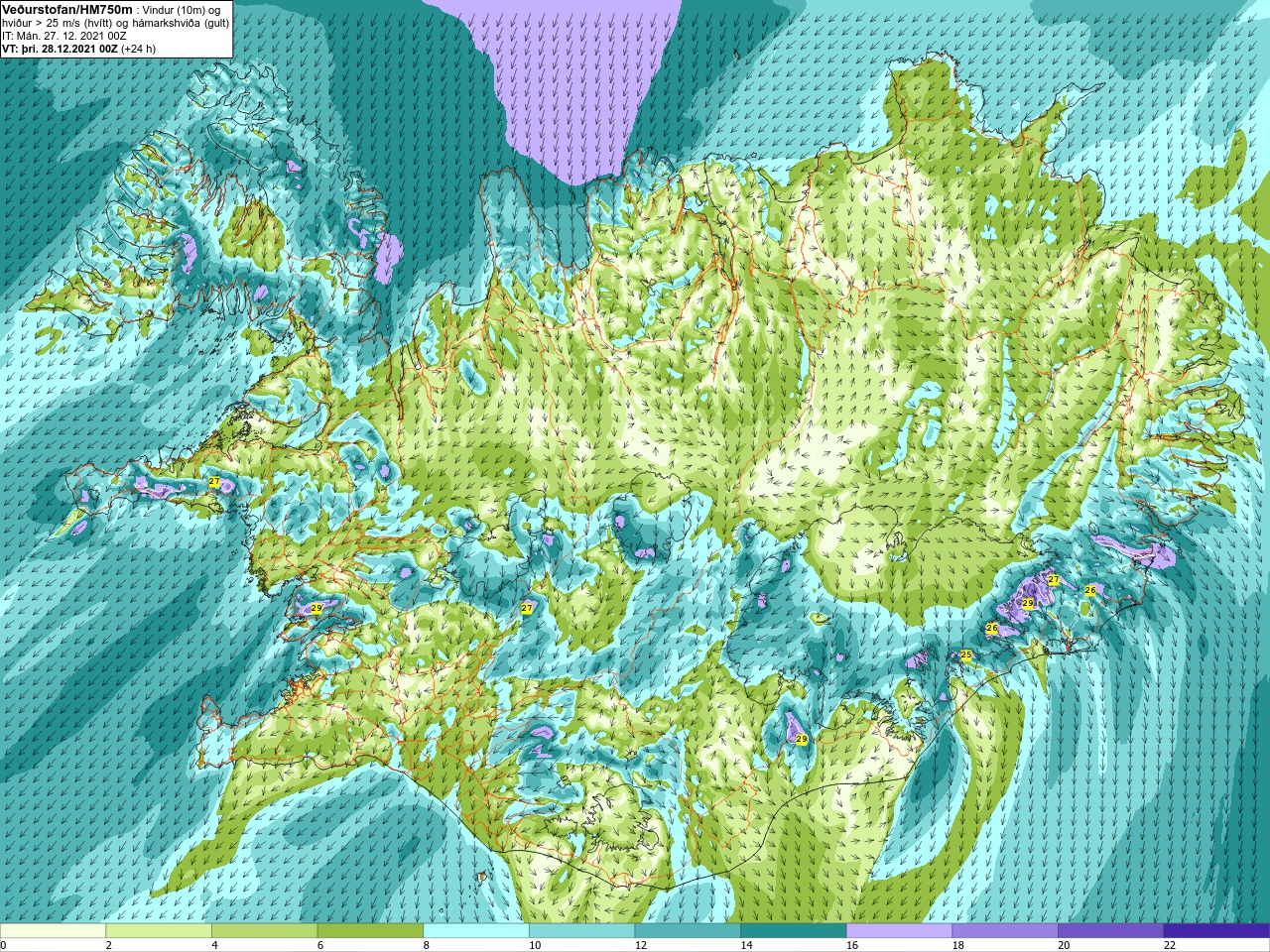Pick the pale yellow 0–2 m/s legend swatch
The image size is (1270, 952).
click(x=53, y=931)
